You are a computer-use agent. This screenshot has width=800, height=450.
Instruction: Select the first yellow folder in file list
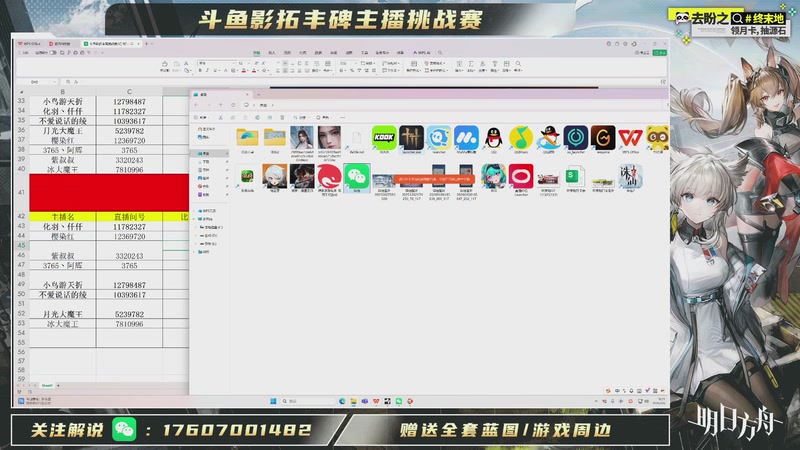pyautogui.click(x=247, y=137)
